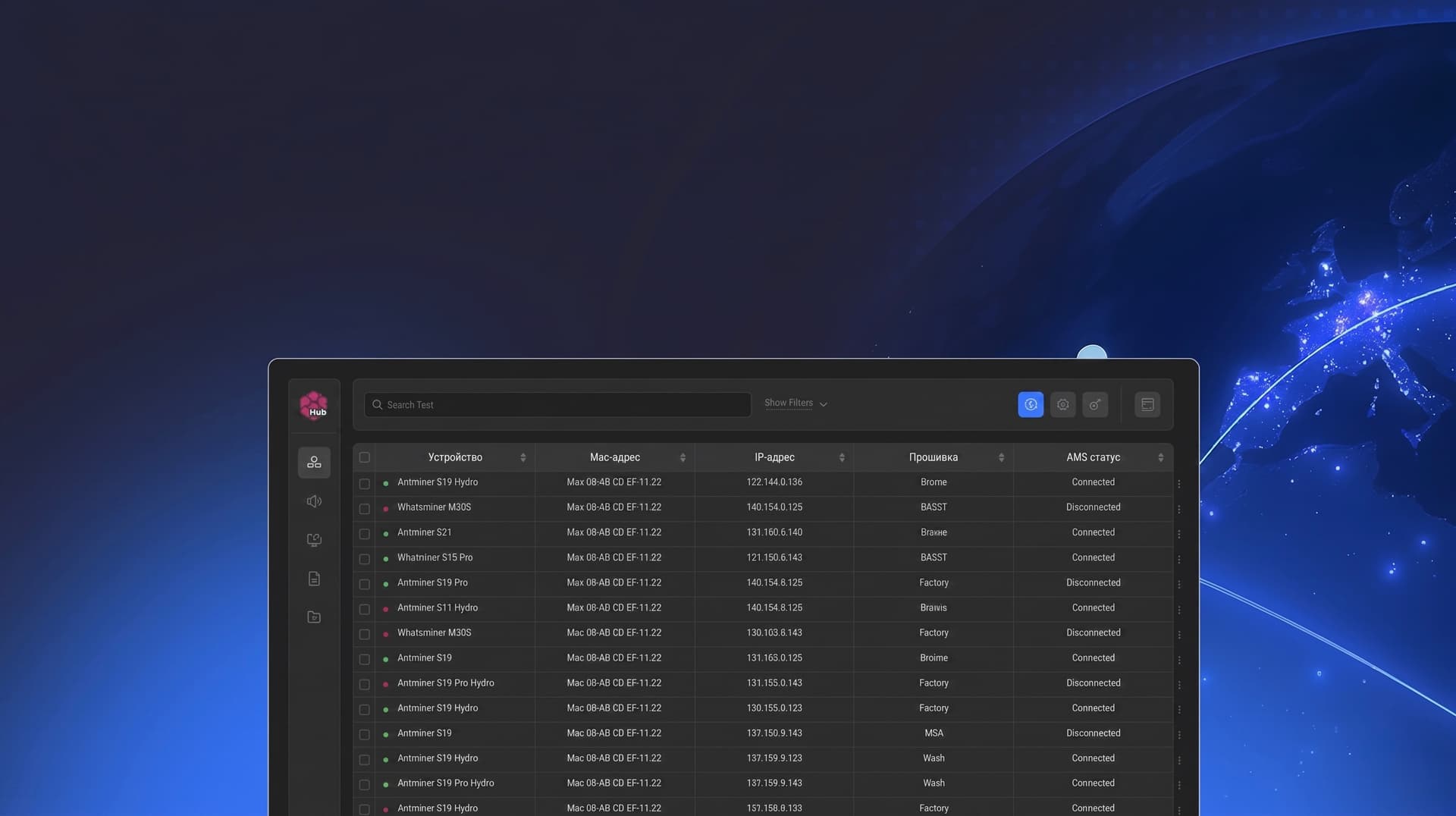This screenshot has height=816, width=1456.
Task: Open the devices section in the sidebar
Action: coord(314,463)
